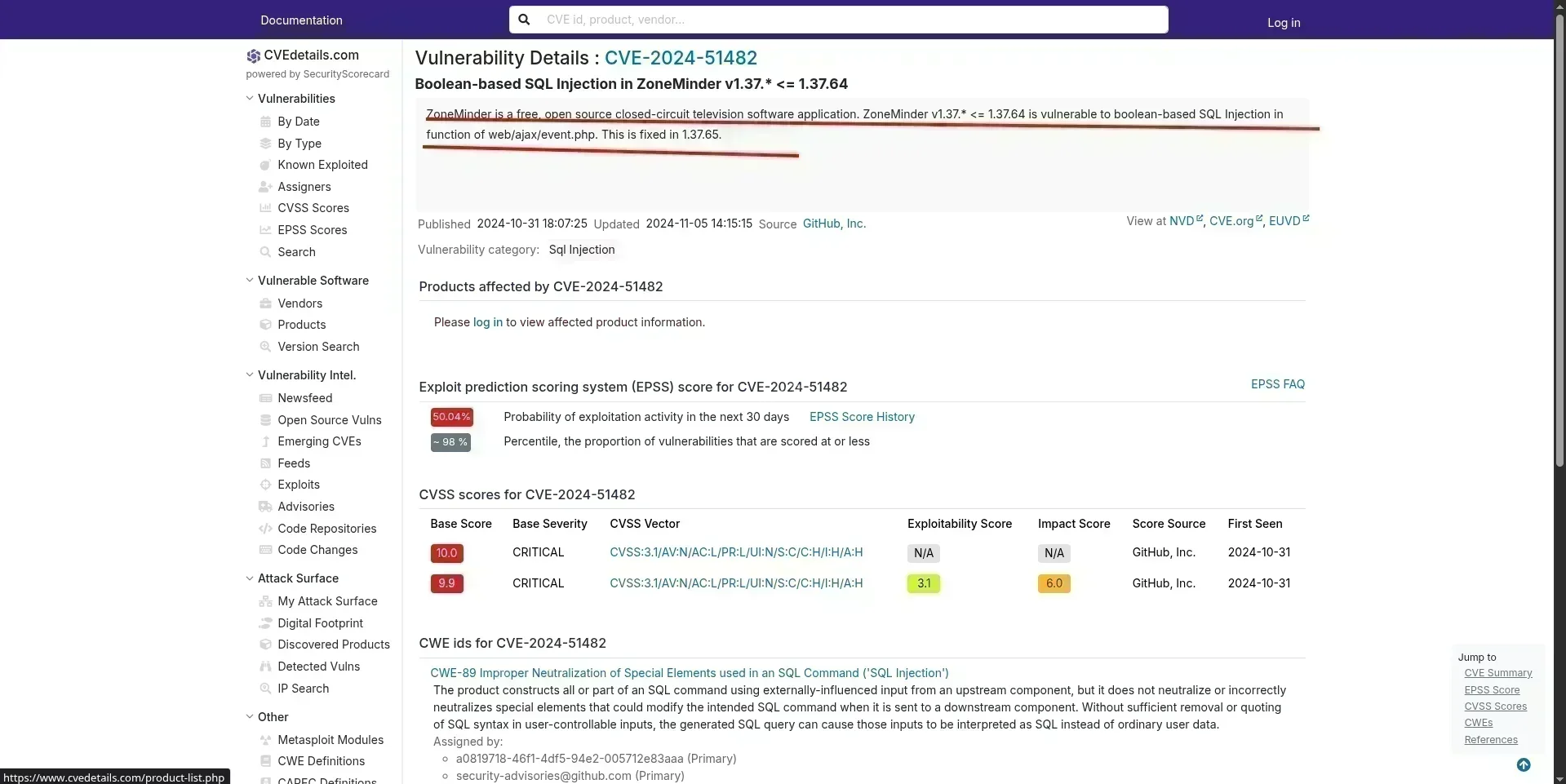View this CVE at EUVD

pyautogui.click(x=1289, y=221)
